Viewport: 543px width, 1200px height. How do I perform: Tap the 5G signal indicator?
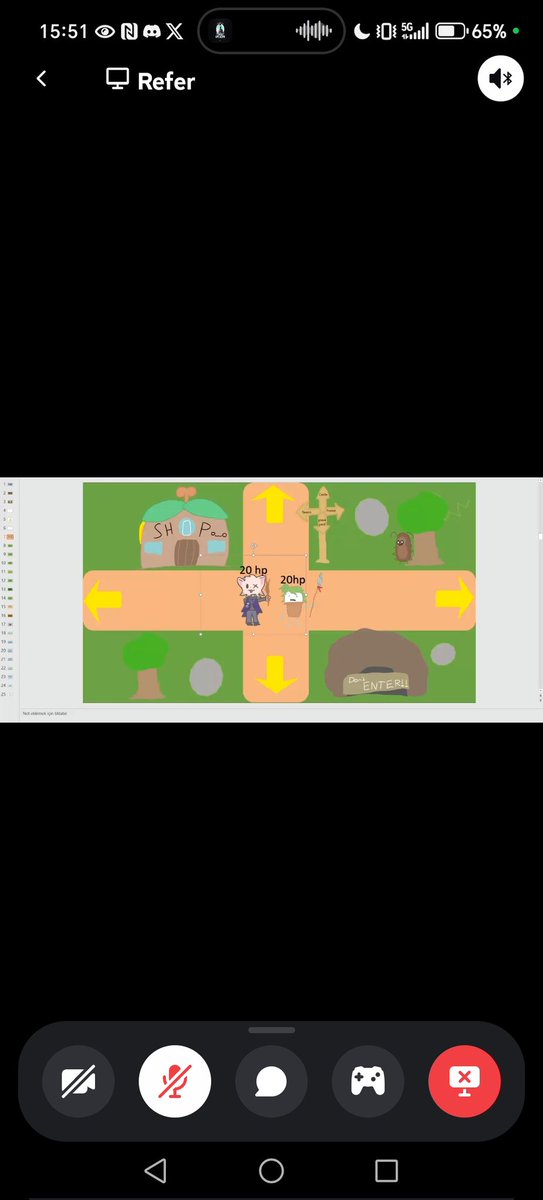pyautogui.click(x=415, y=31)
